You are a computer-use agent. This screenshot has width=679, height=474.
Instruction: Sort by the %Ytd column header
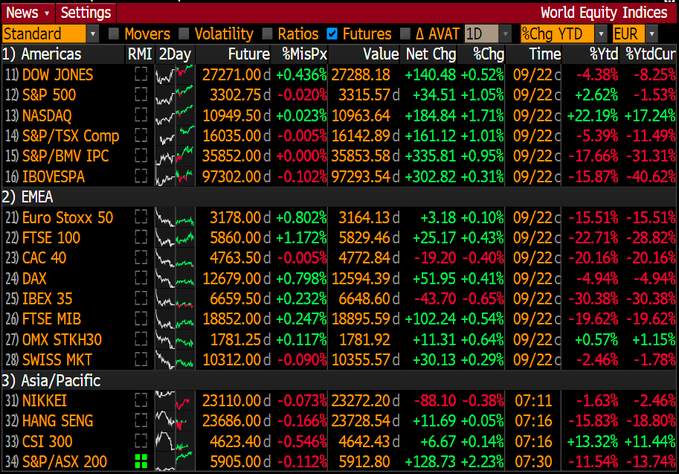[604, 54]
